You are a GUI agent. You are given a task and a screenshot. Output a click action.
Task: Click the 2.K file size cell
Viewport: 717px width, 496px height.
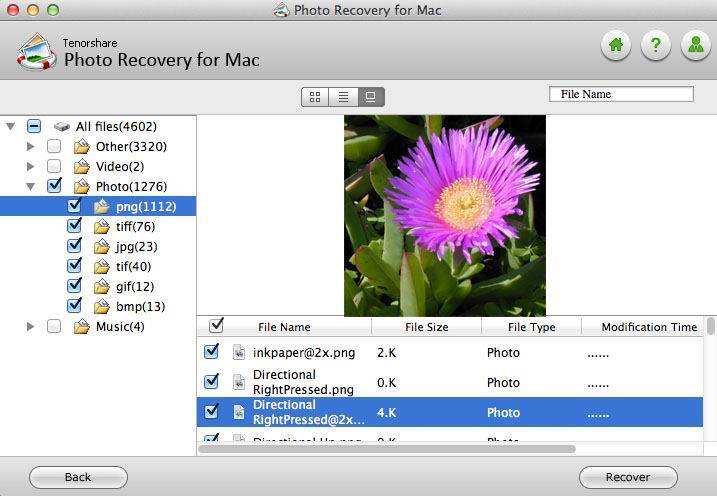pyautogui.click(x=386, y=353)
